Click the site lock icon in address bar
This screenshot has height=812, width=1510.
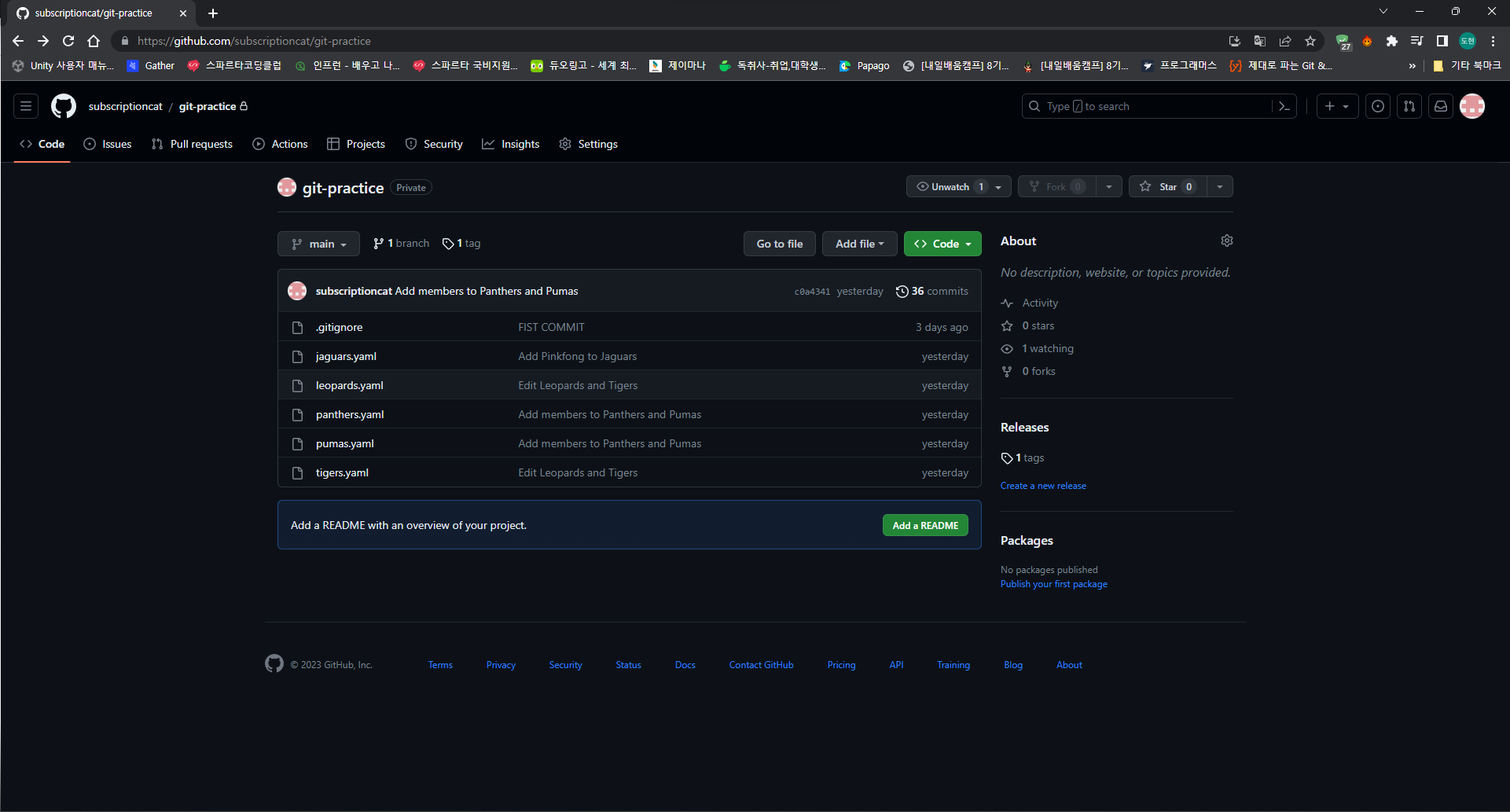pyautogui.click(x=124, y=41)
